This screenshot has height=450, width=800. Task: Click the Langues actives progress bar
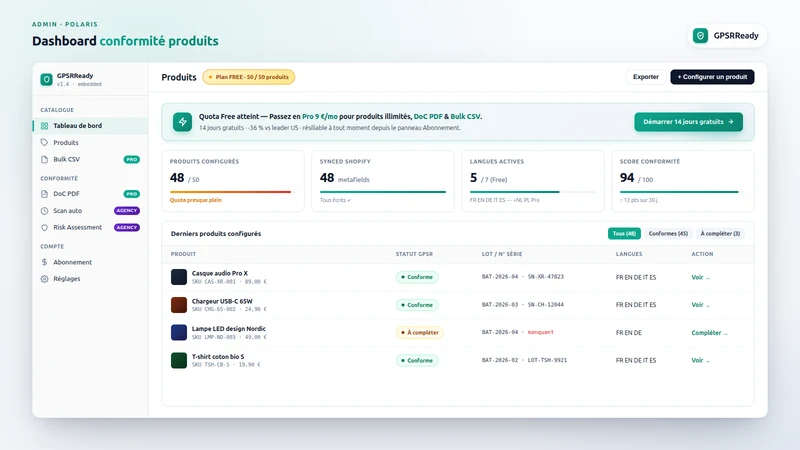[x=533, y=192]
